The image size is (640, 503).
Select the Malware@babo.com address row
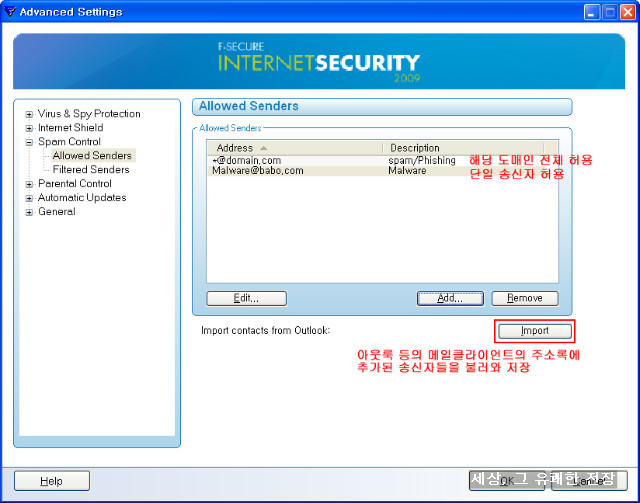pyautogui.click(x=382, y=171)
